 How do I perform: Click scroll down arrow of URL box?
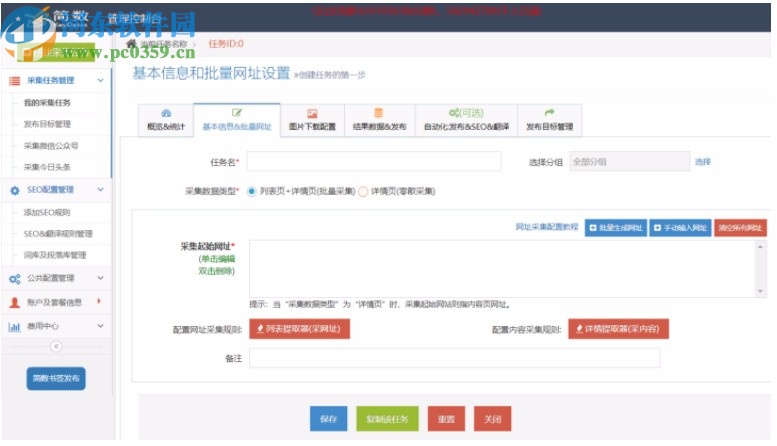760,291
